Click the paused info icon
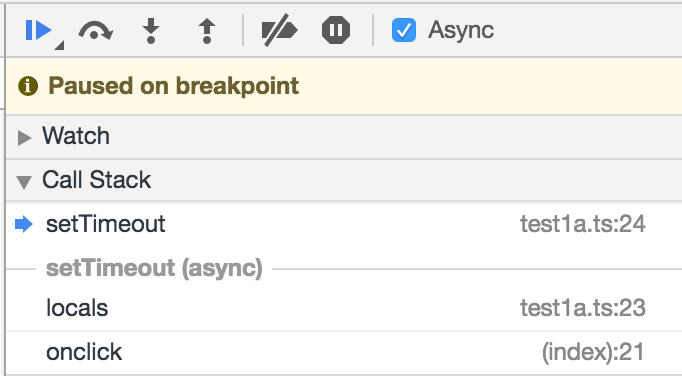The width and height of the screenshot is (682, 376). pos(28,86)
